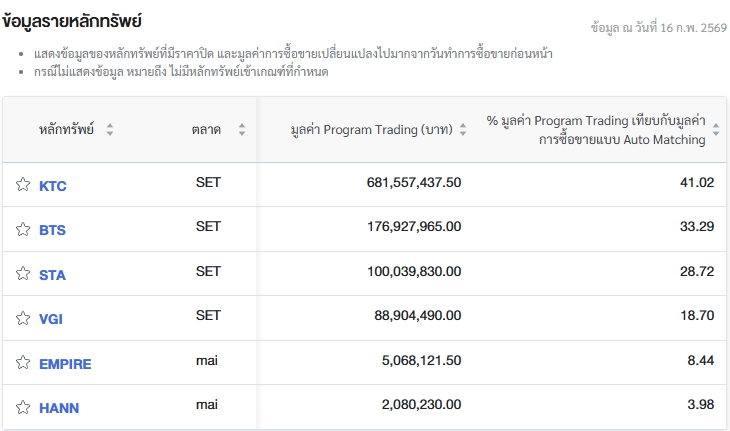This screenshot has width=730, height=431.
Task: Sort table by ตลาด column arrows
Action: pyautogui.click(x=242, y=129)
